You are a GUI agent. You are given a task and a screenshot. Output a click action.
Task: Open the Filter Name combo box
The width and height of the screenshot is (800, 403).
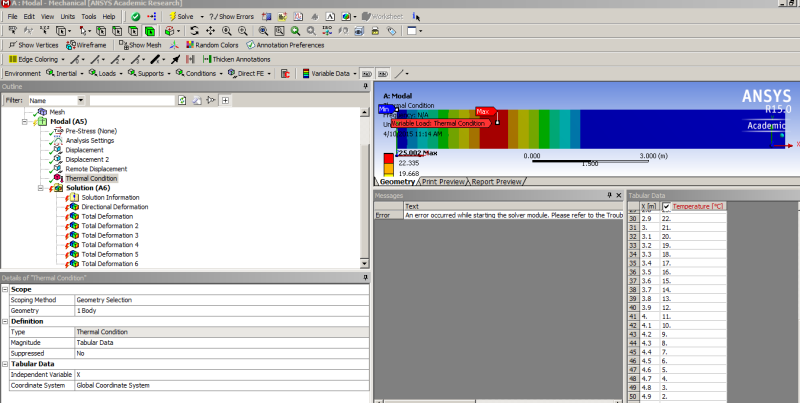pos(57,100)
